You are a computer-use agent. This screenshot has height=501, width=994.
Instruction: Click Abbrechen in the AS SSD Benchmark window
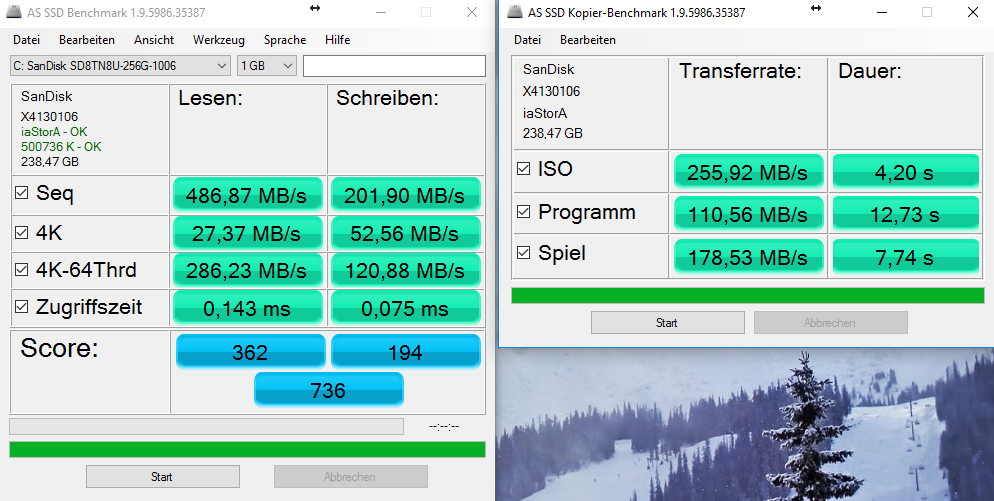point(351,477)
